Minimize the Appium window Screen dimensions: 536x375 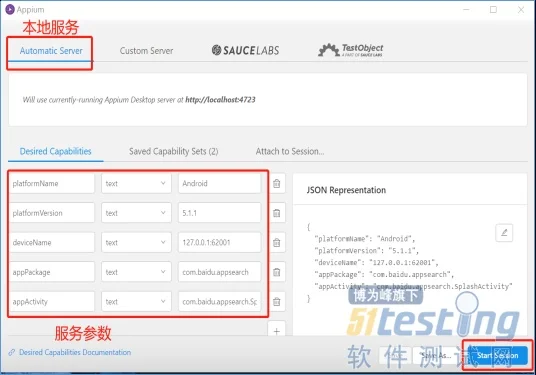466,10
